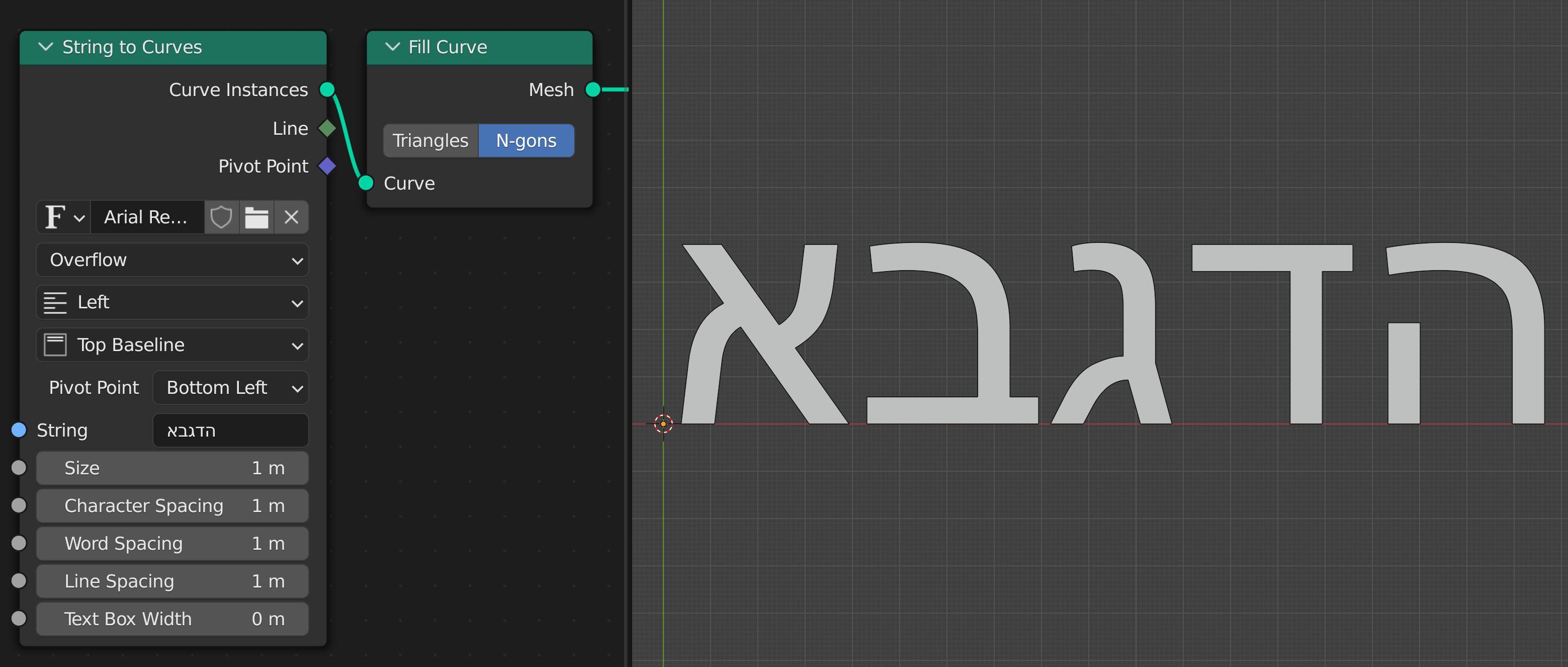Open the Top Baseline dropdown
The height and width of the screenshot is (667, 1568).
172,345
